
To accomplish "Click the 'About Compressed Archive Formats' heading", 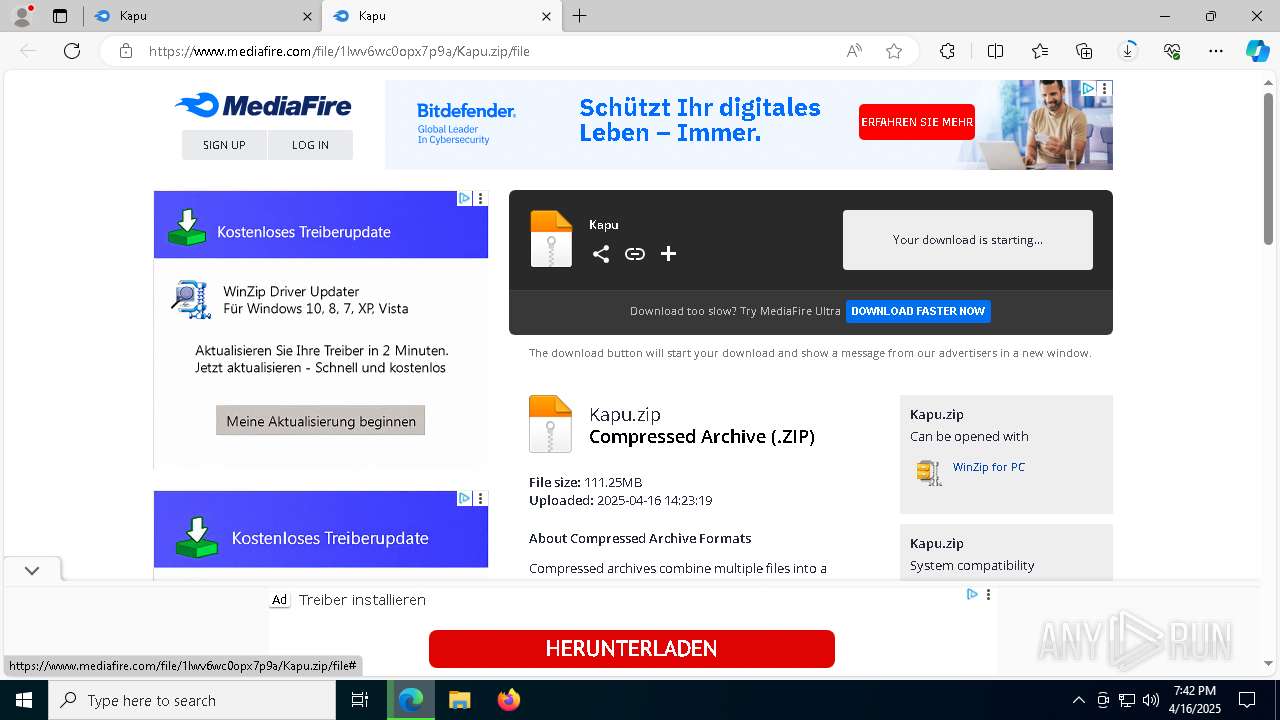I will click(640, 538).
